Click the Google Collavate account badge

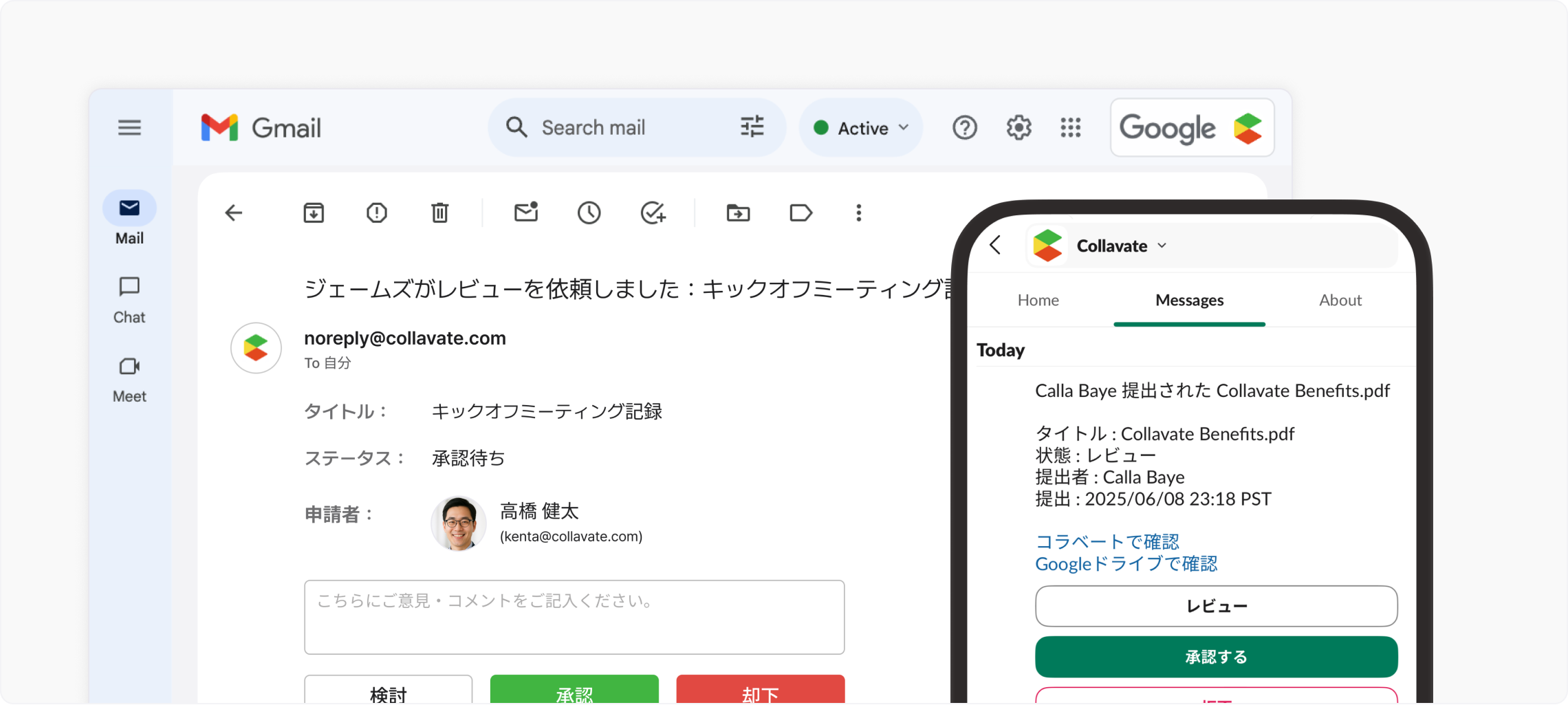click(x=1192, y=128)
